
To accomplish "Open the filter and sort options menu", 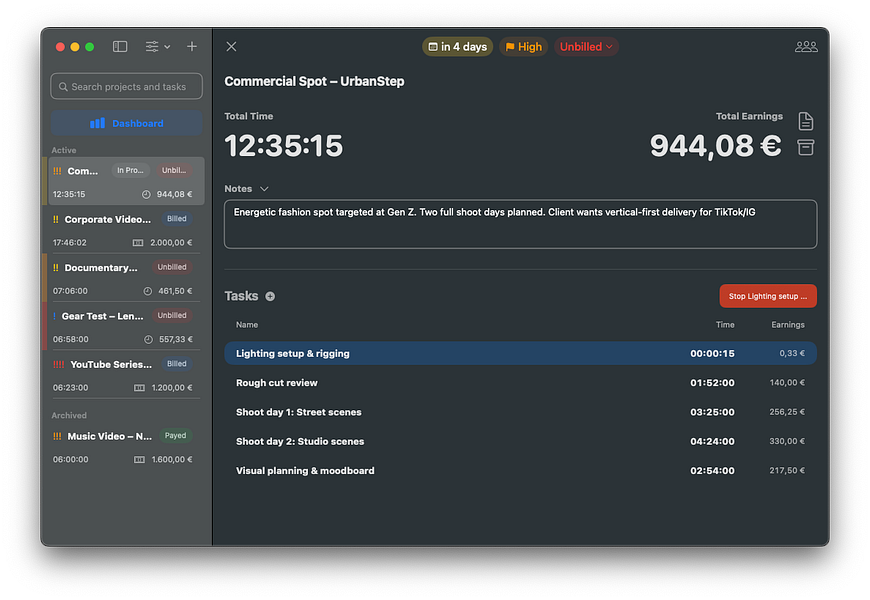I will pos(158,47).
